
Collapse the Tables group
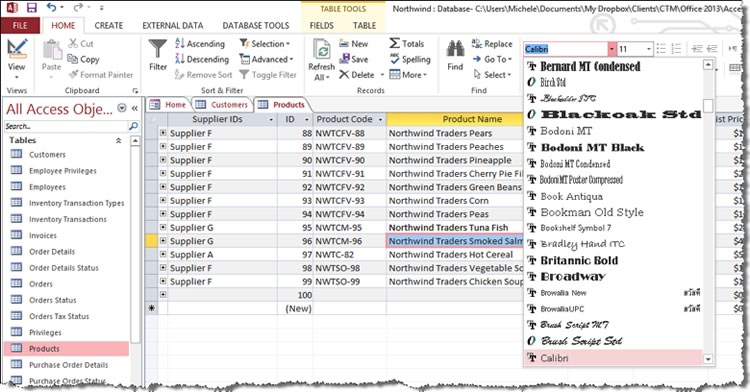click(x=118, y=140)
